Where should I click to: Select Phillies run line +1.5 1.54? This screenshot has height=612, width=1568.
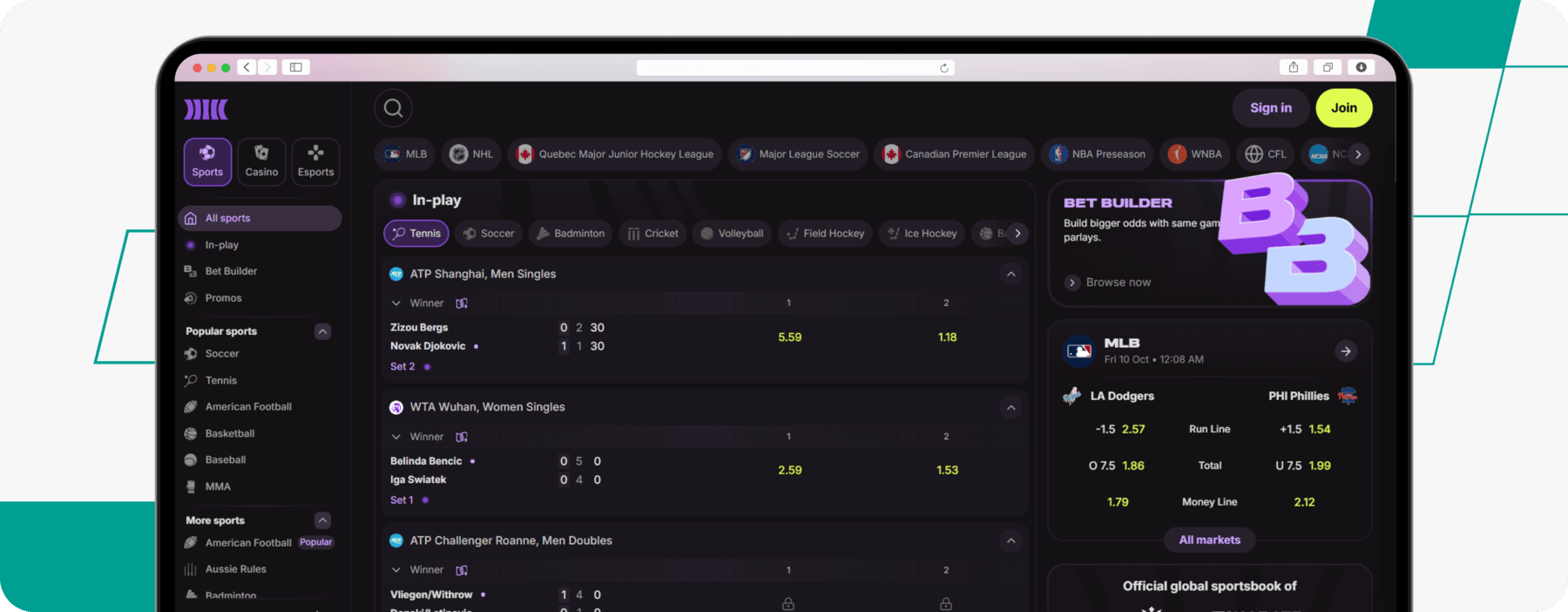(1305, 430)
